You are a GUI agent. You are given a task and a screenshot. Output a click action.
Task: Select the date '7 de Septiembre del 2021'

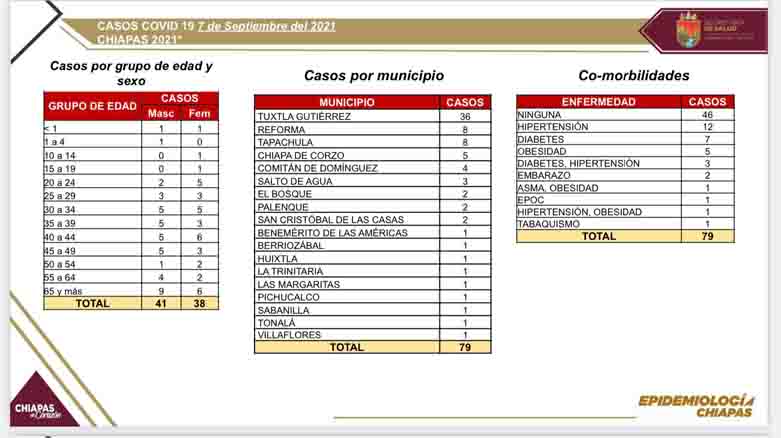coord(266,26)
